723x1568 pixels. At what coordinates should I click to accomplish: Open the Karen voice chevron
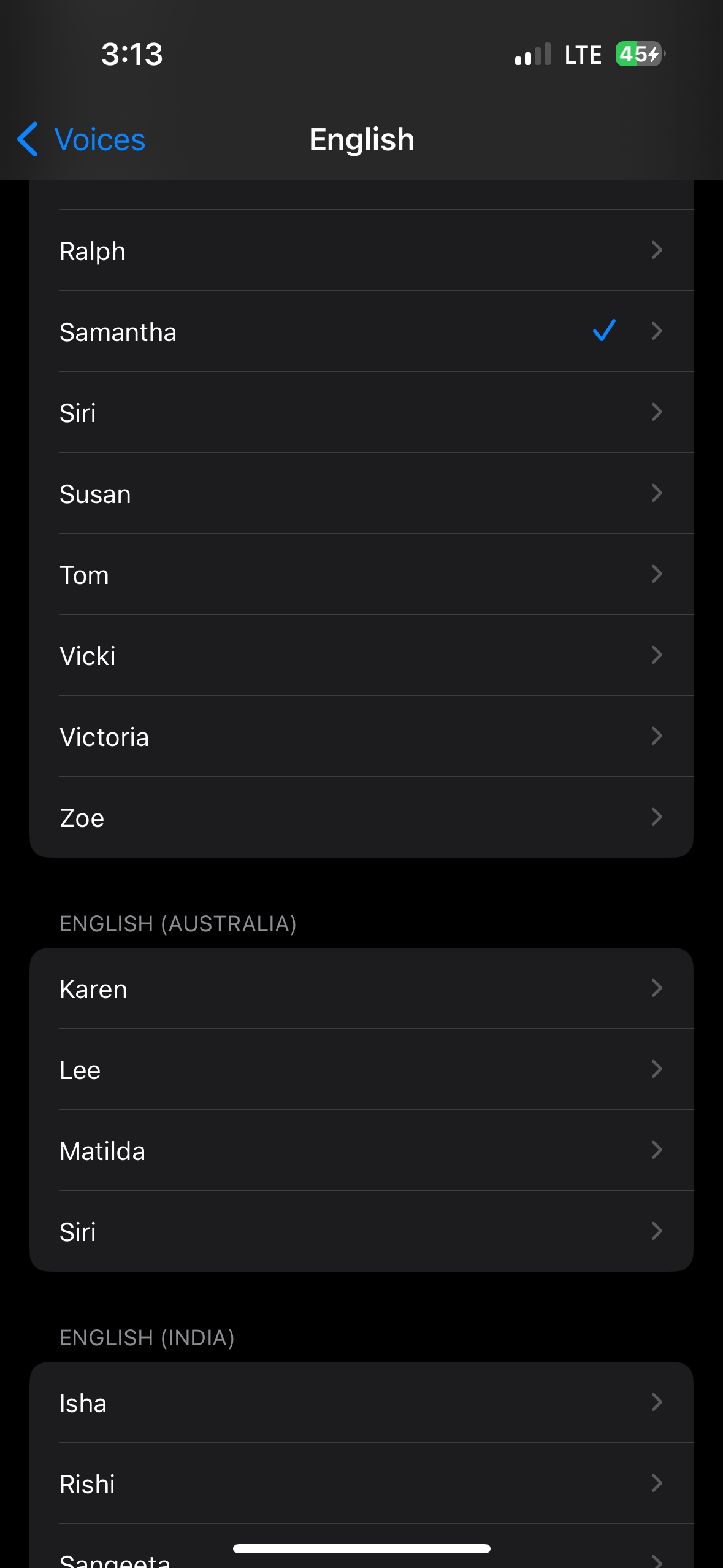(x=657, y=988)
